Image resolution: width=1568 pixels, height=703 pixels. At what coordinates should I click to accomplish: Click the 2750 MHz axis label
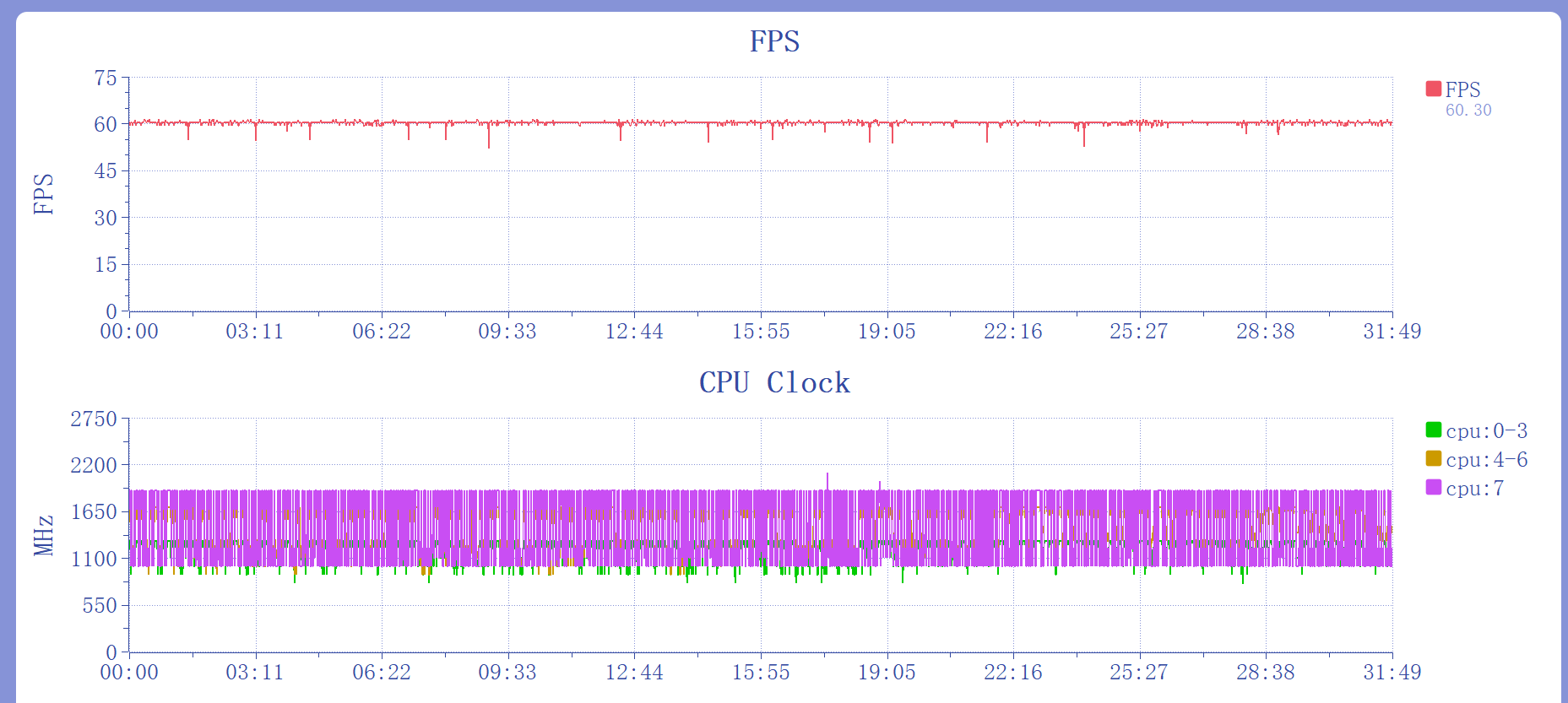94,419
